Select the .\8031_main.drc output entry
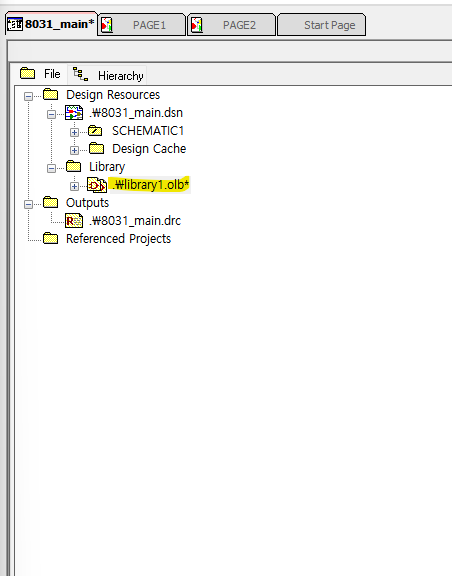The width and height of the screenshot is (452, 576). (x=135, y=221)
